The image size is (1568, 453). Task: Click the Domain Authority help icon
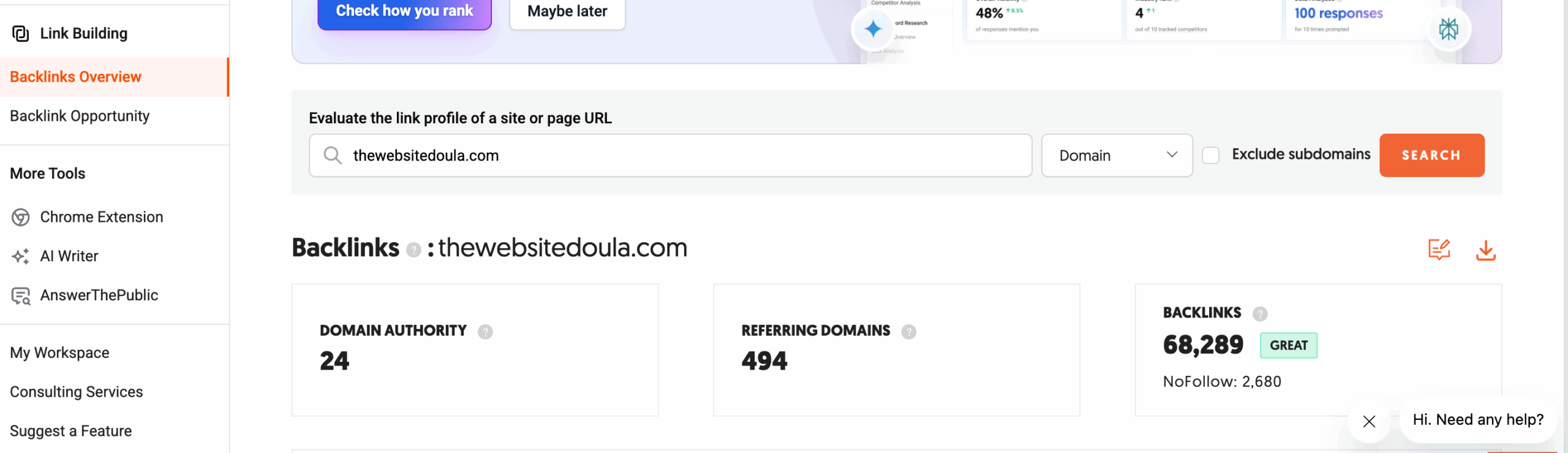pyautogui.click(x=485, y=332)
